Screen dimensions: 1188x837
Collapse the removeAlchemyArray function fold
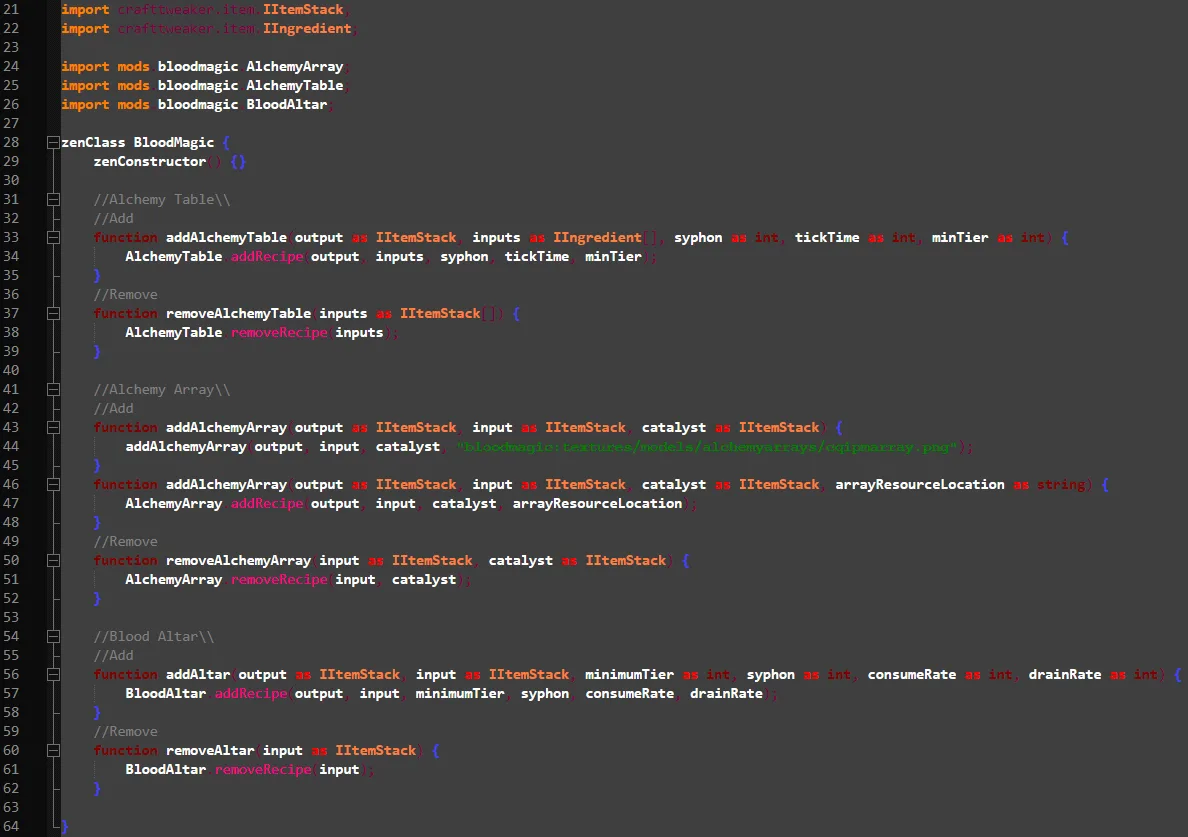(53, 561)
